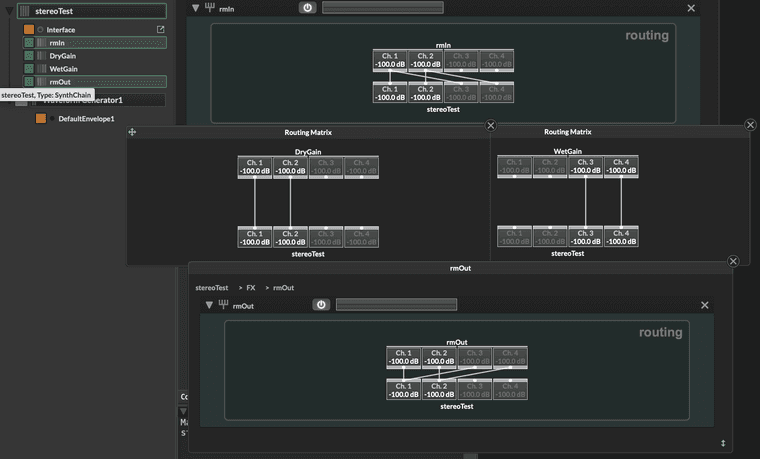
Task: Click the rmOut header level meter
Action: pyautogui.click(x=396, y=304)
